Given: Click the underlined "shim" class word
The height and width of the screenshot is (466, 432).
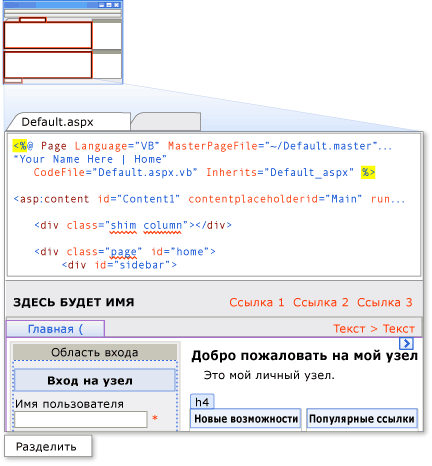Looking at the screenshot, I should point(123,226).
